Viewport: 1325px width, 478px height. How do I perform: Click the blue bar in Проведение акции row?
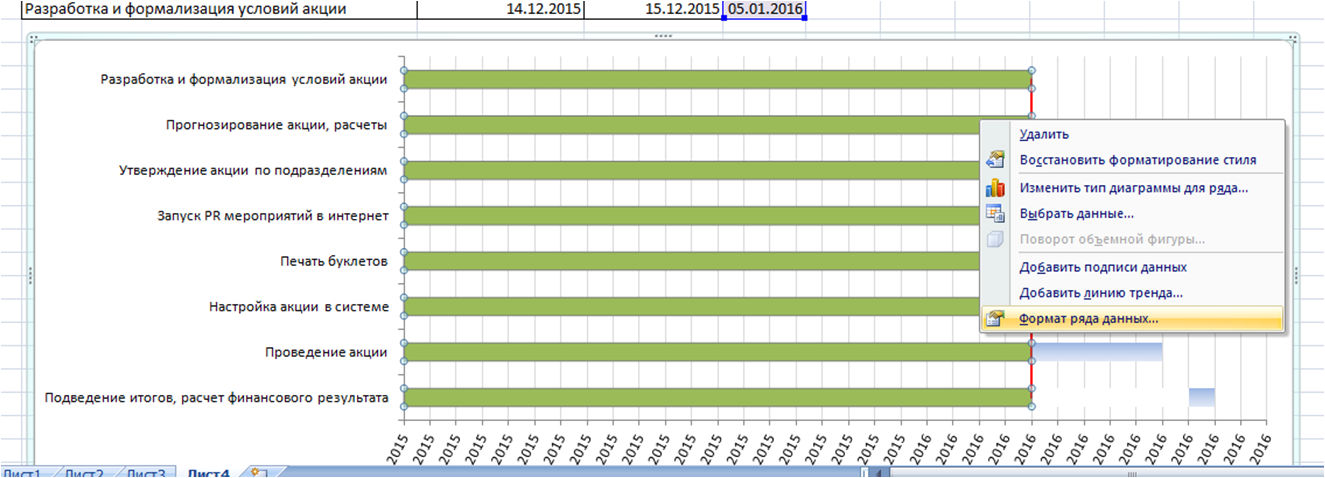pyautogui.click(x=1097, y=351)
